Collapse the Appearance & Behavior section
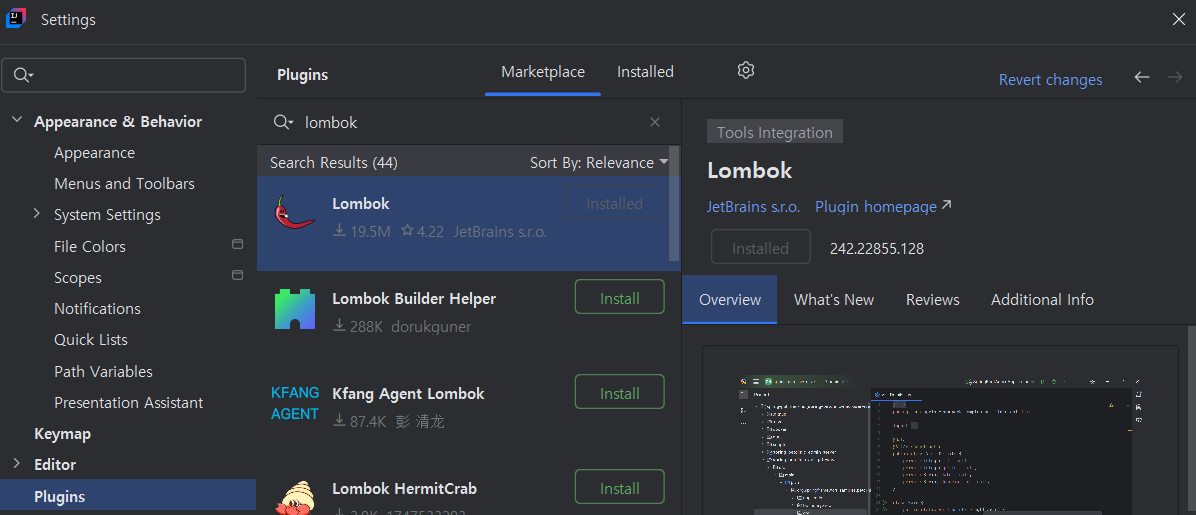The width and height of the screenshot is (1196, 515). [x=17, y=121]
